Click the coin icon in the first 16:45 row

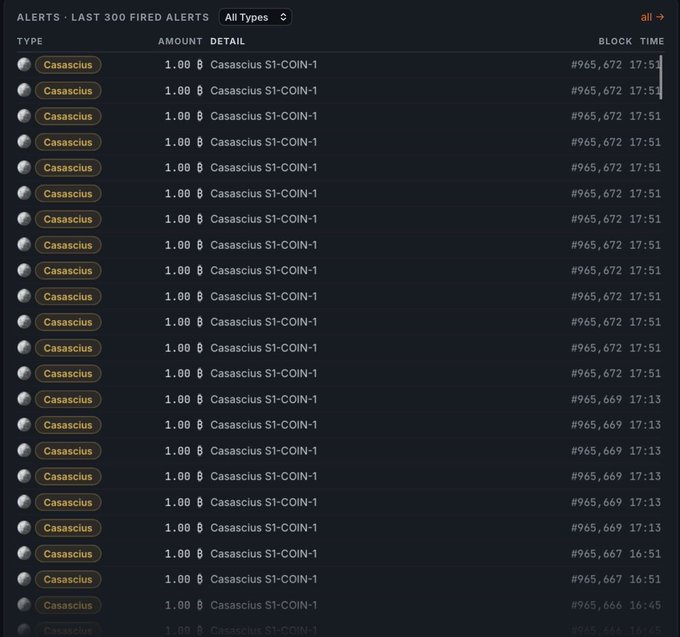click(24, 605)
